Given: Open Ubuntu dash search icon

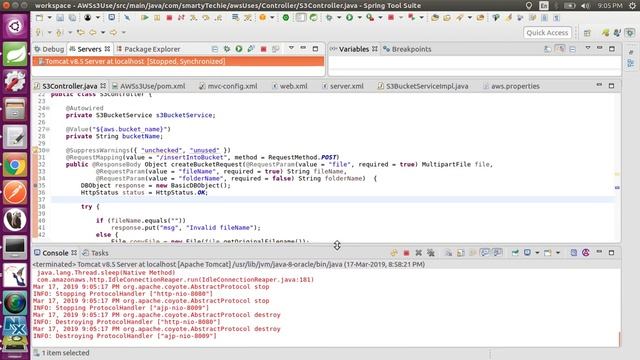Looking at the screenshot, I should click(15, 26).
